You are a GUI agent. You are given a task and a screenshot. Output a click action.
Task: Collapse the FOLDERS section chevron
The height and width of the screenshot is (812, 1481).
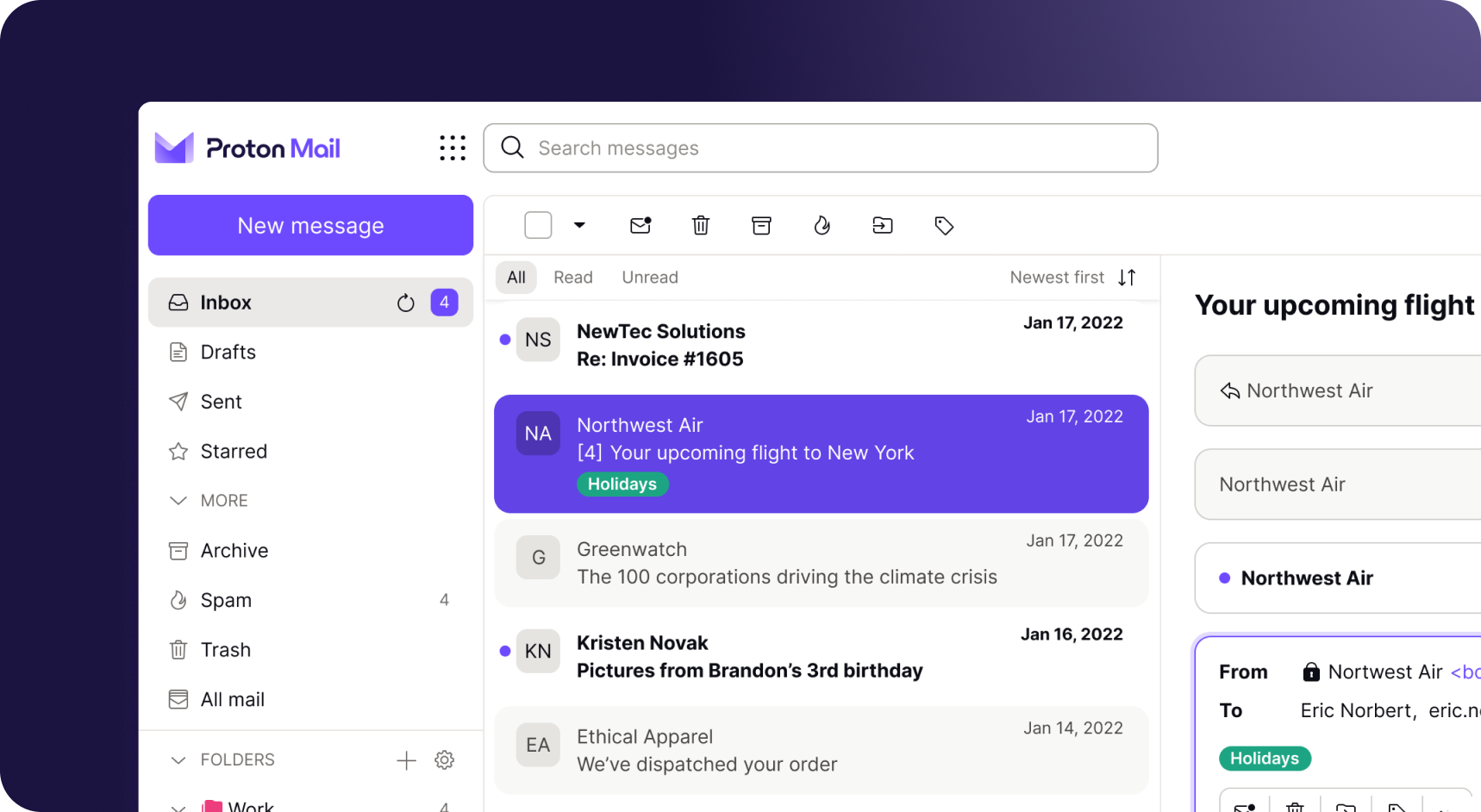pyautogui.click(x=178, y=759)
